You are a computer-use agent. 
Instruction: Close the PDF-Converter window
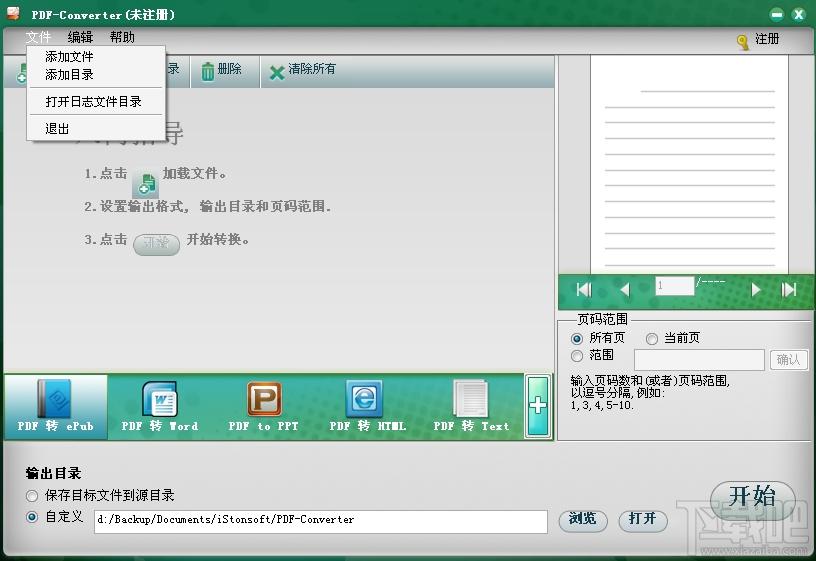(x=799, y=15)
